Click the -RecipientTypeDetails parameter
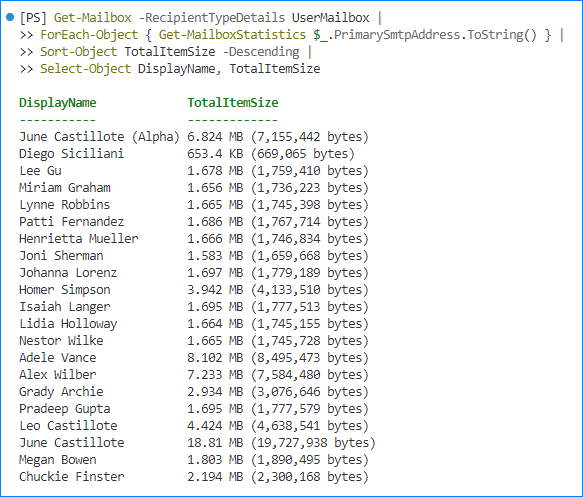The height and width of the screenshot is (497, 583). [212, 17]
